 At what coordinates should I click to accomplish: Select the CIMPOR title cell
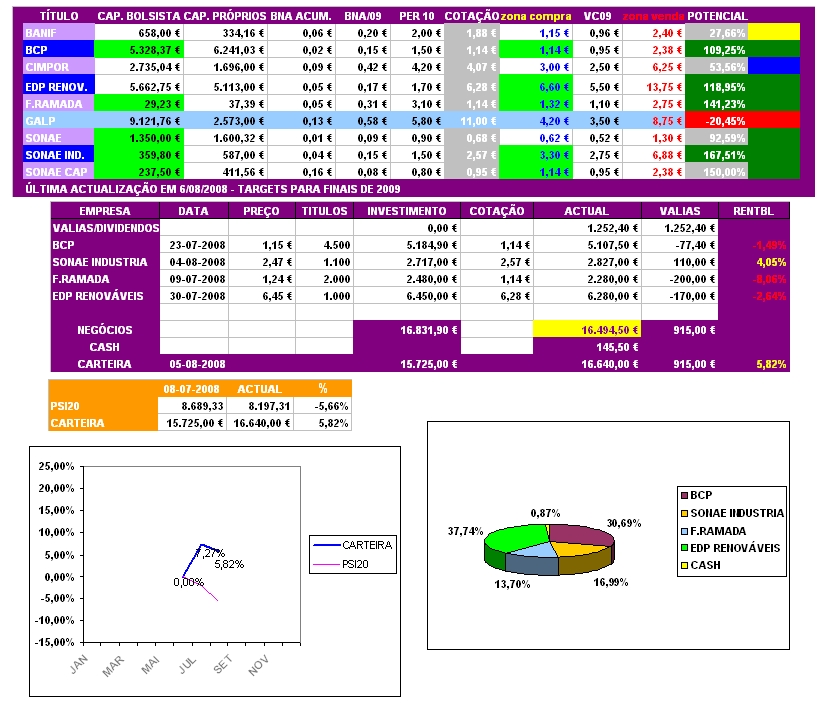(x=59, y=67)
